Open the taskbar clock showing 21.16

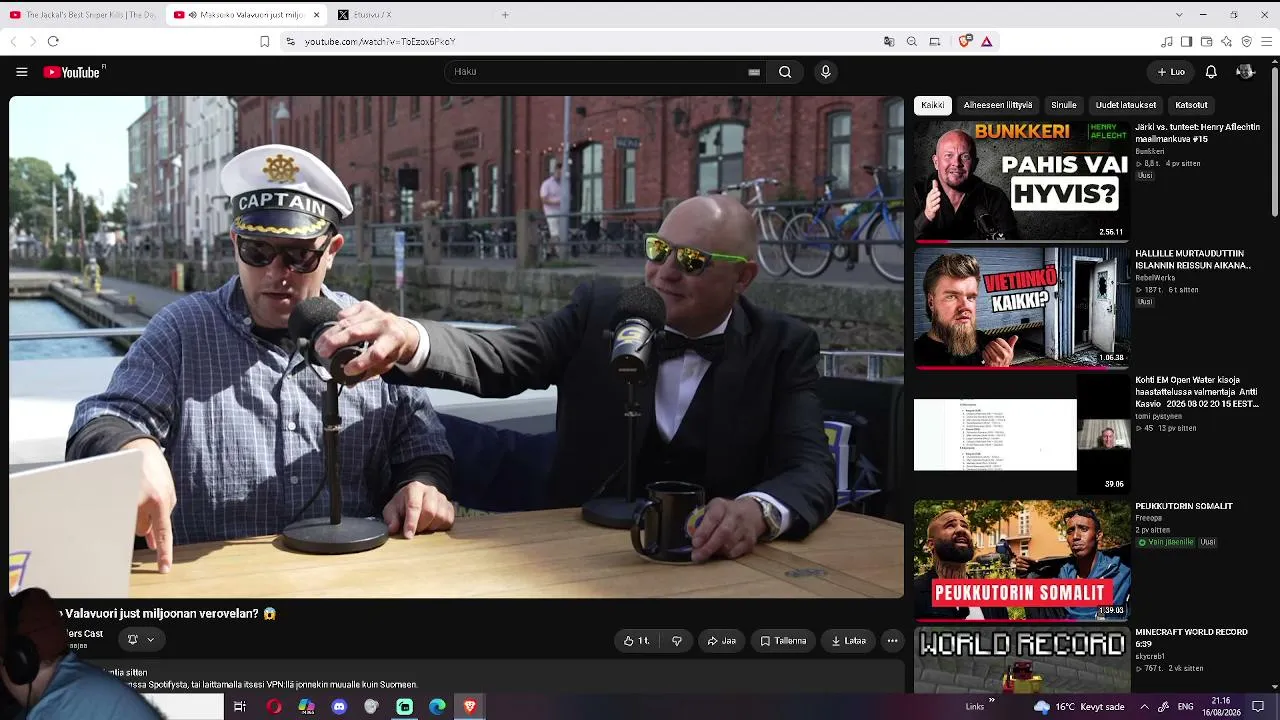coord(1221,707)
